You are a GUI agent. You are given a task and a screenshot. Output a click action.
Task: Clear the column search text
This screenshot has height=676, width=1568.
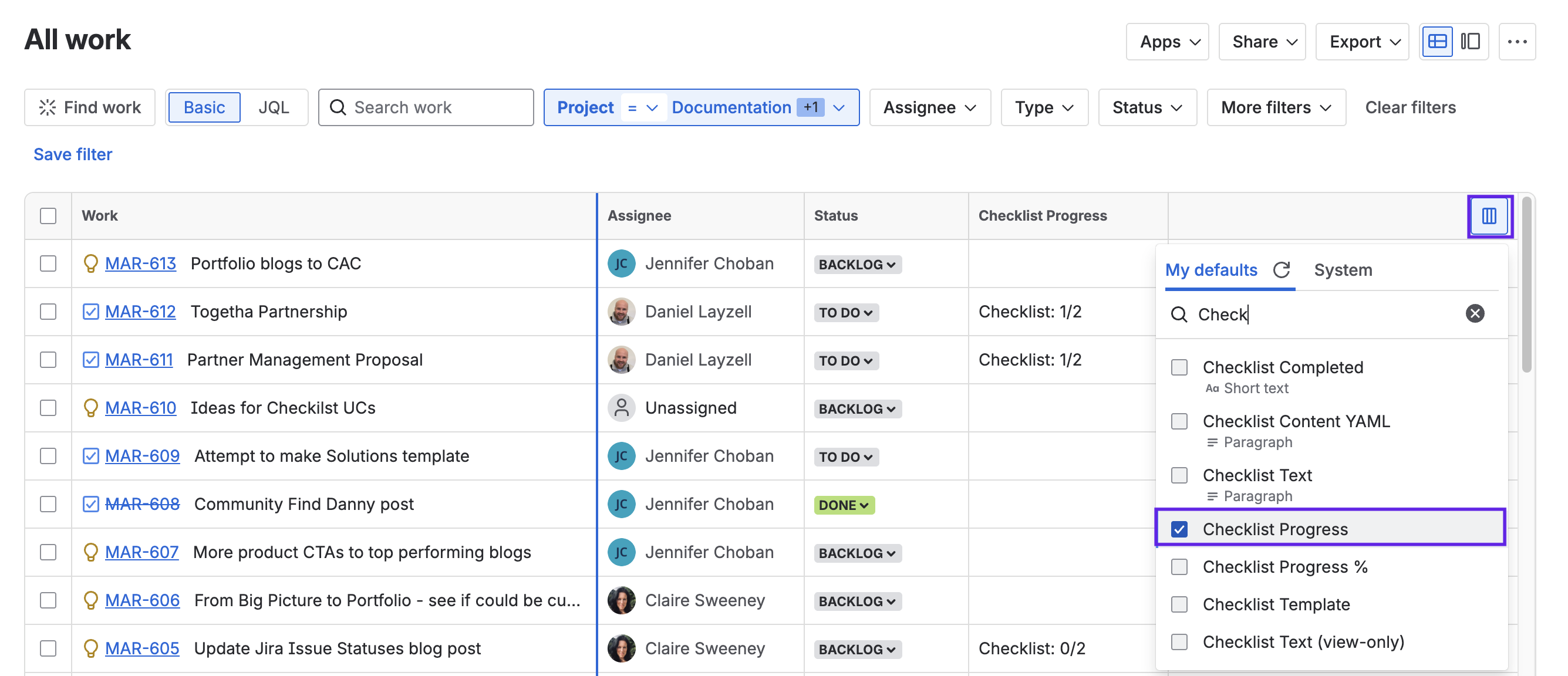pos(1473,313)
